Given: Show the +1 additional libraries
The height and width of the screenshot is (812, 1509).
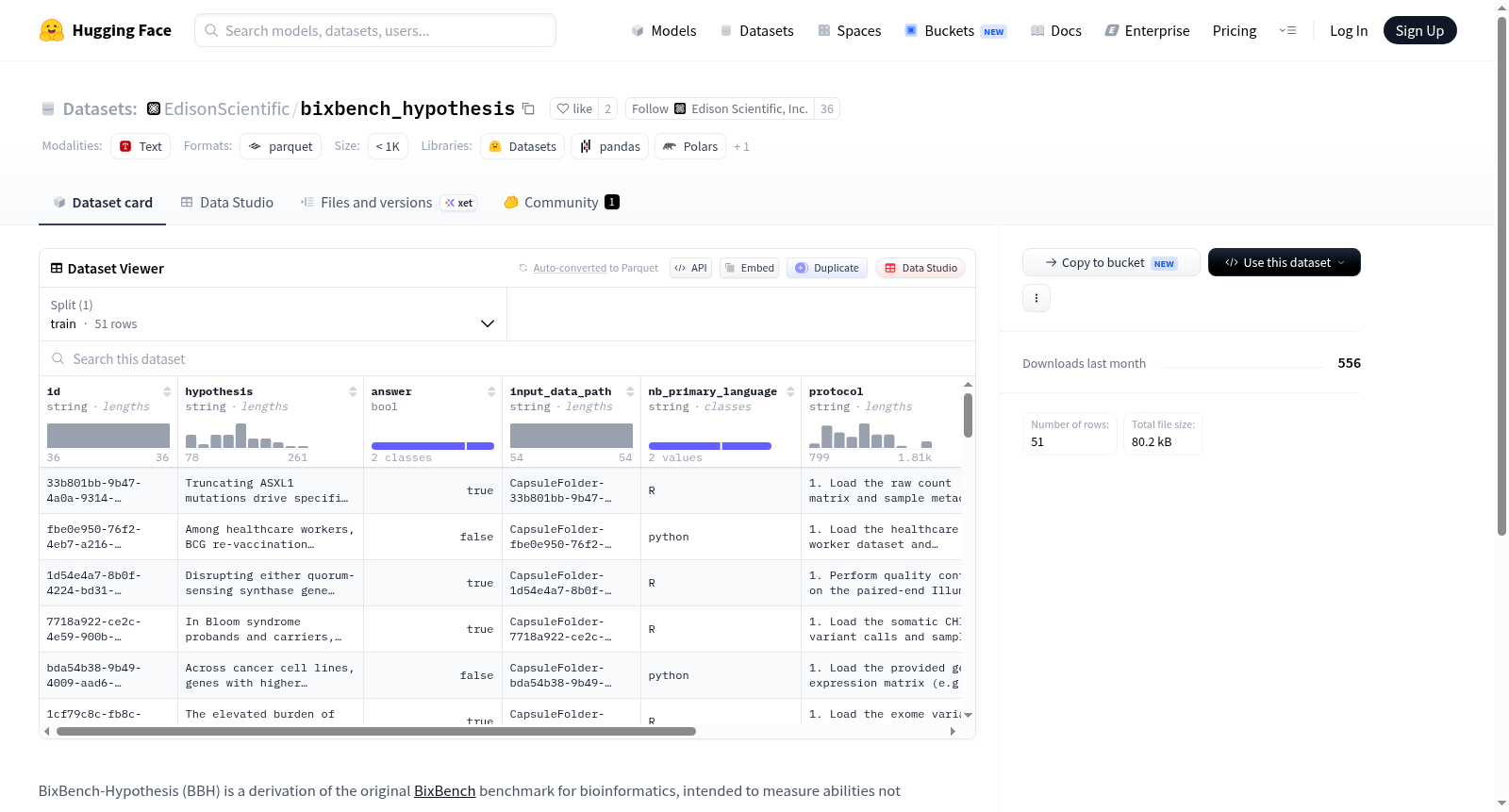Looking at the screenshot, I should click(741, 147).
